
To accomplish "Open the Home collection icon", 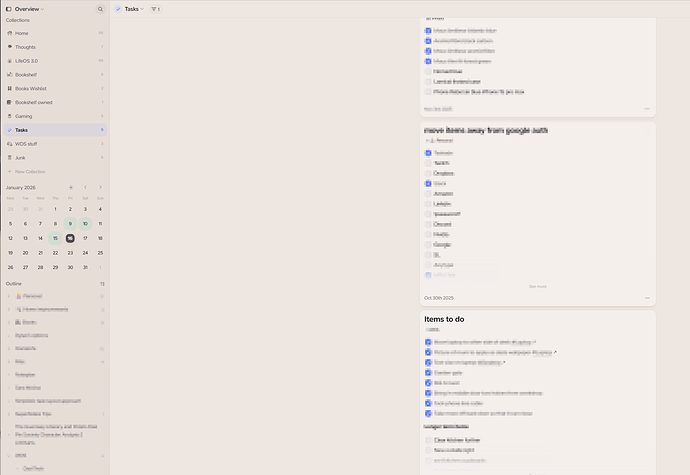I will point(10,33).
